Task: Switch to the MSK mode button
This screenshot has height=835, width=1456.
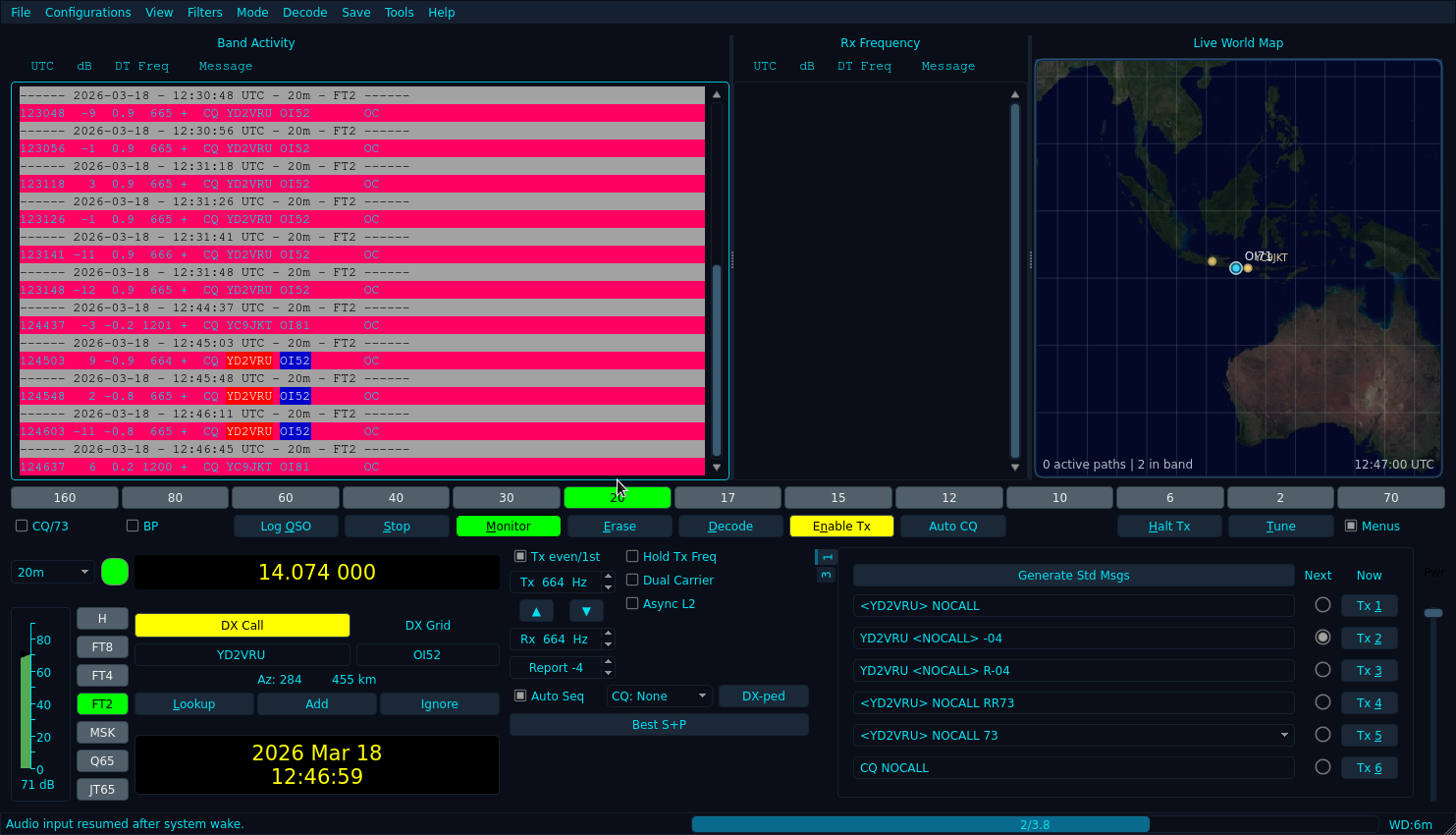Action: [102, 733]
